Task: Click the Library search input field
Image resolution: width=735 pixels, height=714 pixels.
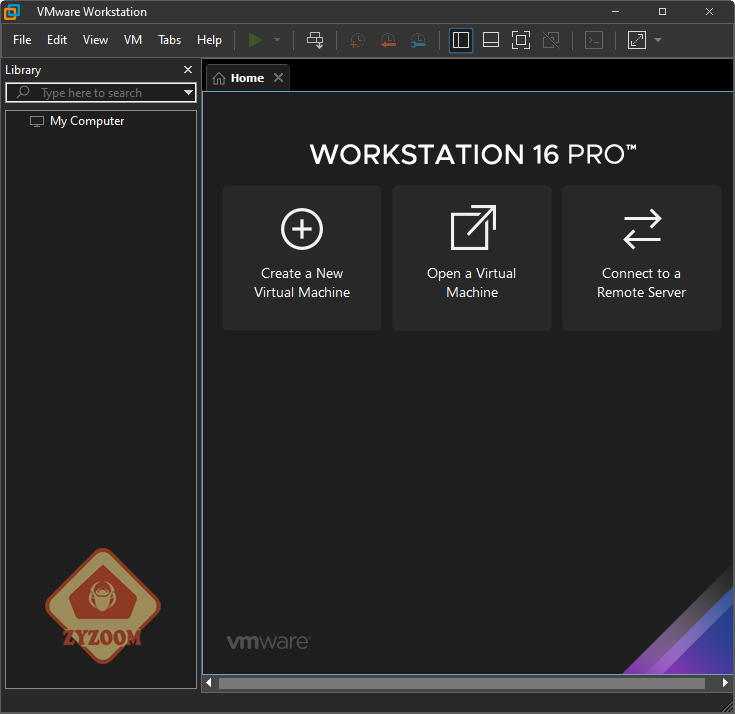Action: [x=101, y=93]
